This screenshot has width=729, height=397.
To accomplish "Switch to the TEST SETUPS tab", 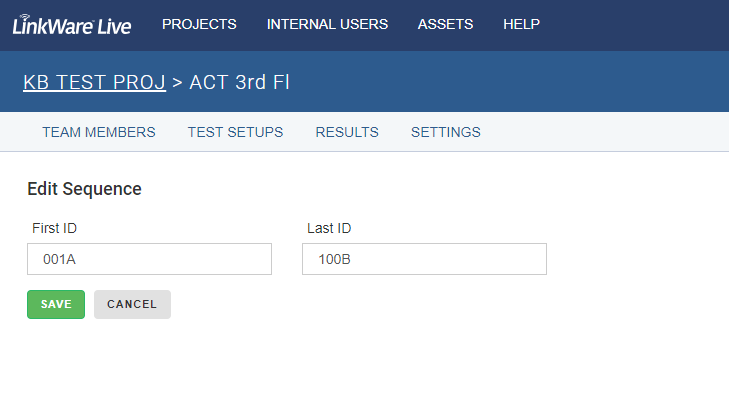I will click(235, 132).
